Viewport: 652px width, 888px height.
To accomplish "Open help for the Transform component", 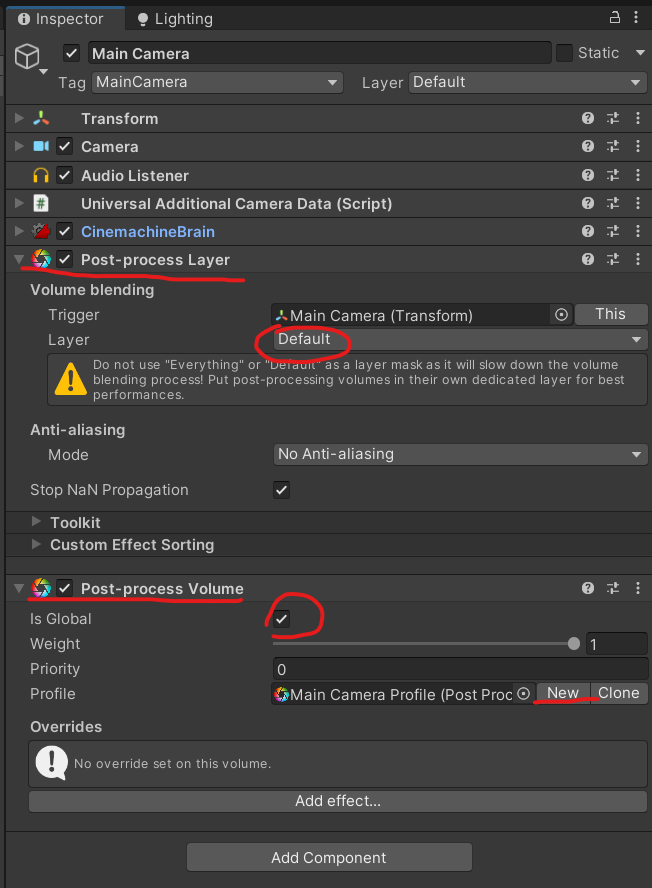I will (x=588, y=119).
